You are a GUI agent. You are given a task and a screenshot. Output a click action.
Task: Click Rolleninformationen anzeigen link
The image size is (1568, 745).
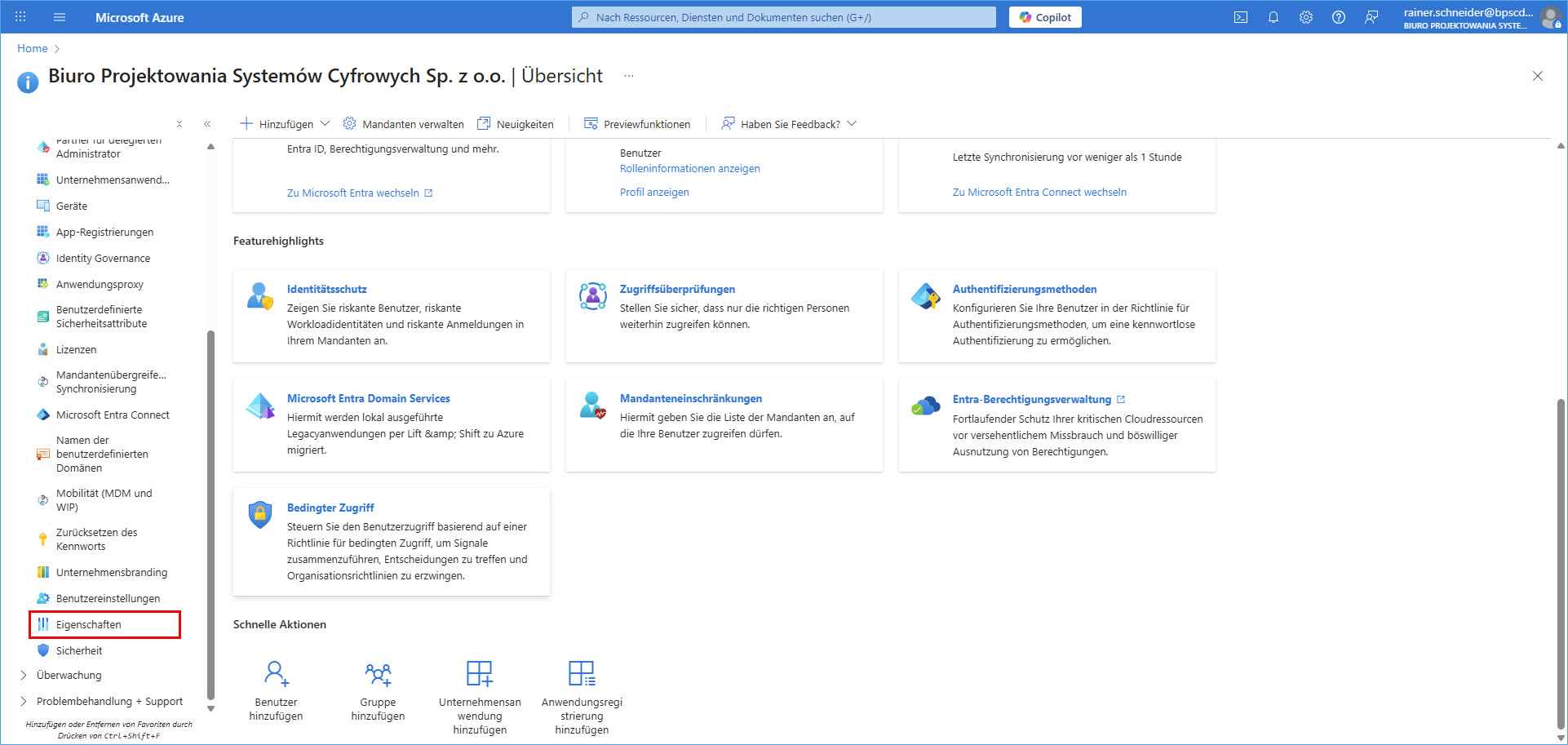tap(689, 168)
